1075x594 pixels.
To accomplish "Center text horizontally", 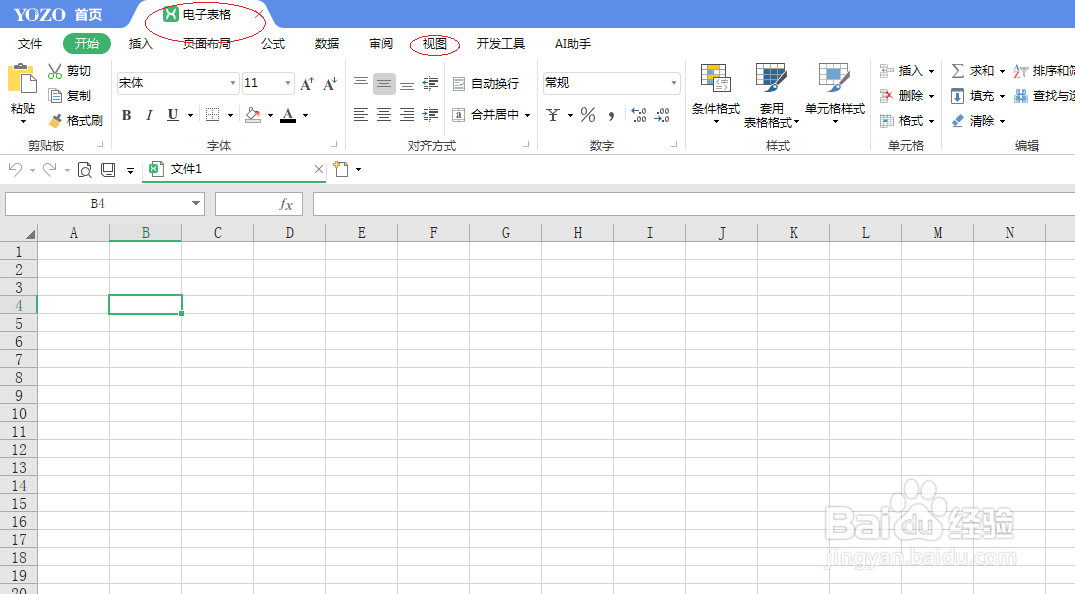I will tap(384, 115).
